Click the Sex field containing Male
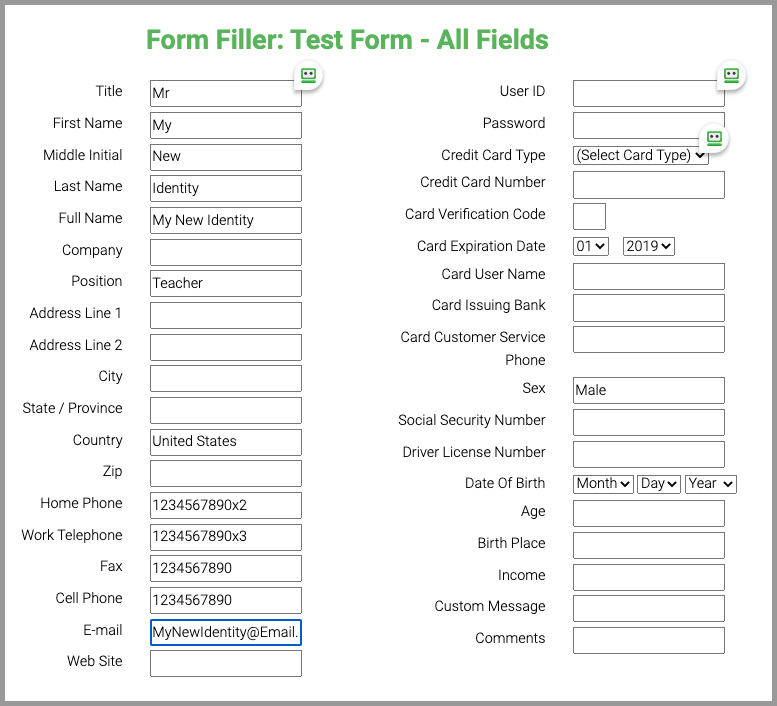Screen dimensions: 777x706 649,390
